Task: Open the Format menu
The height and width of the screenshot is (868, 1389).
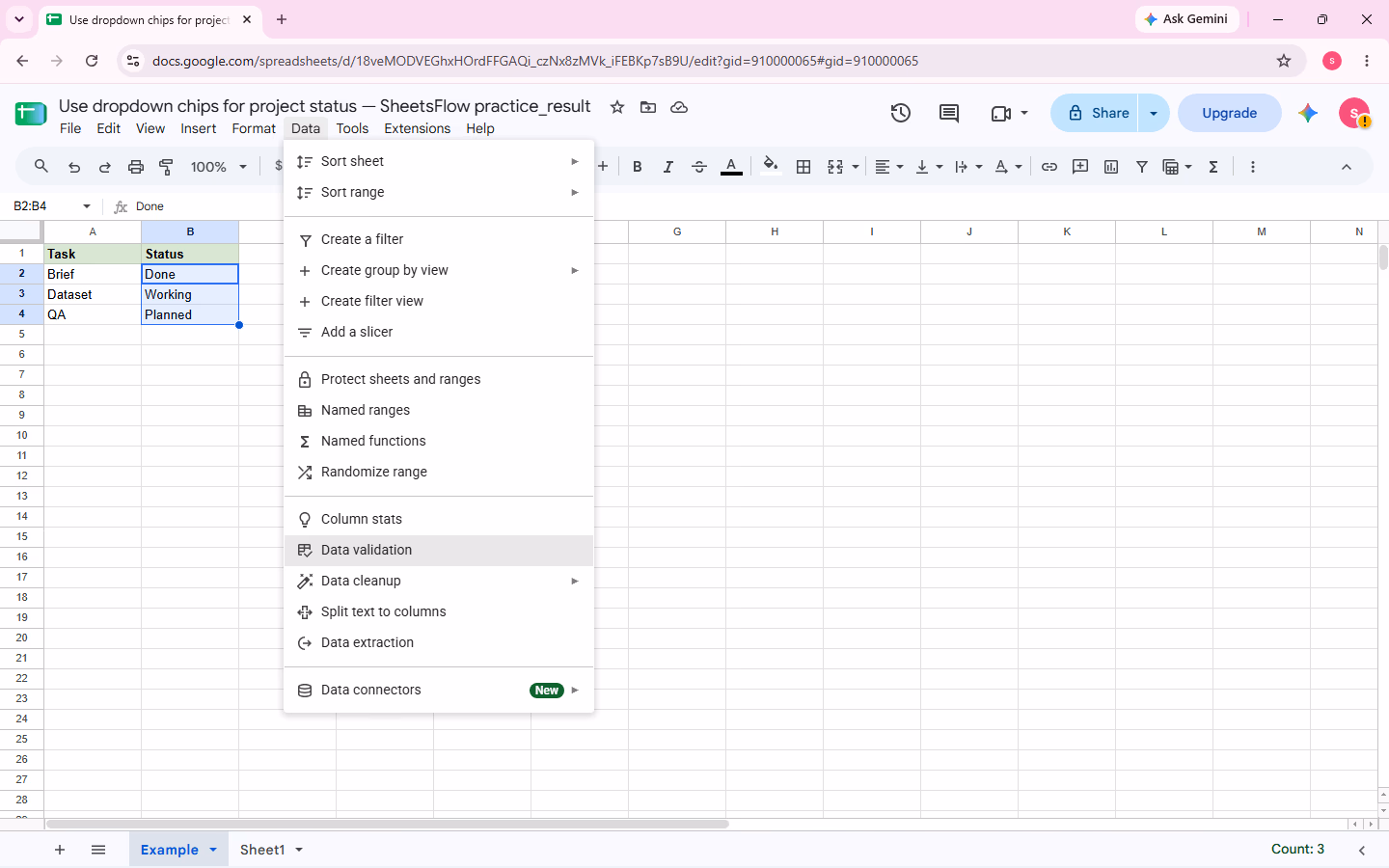Action: click(254, 128)
